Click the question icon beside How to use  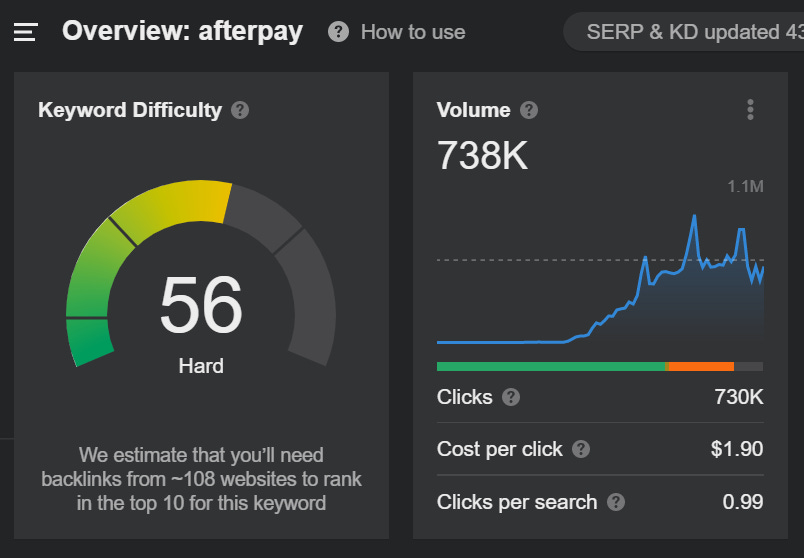(x=338, y=32)
